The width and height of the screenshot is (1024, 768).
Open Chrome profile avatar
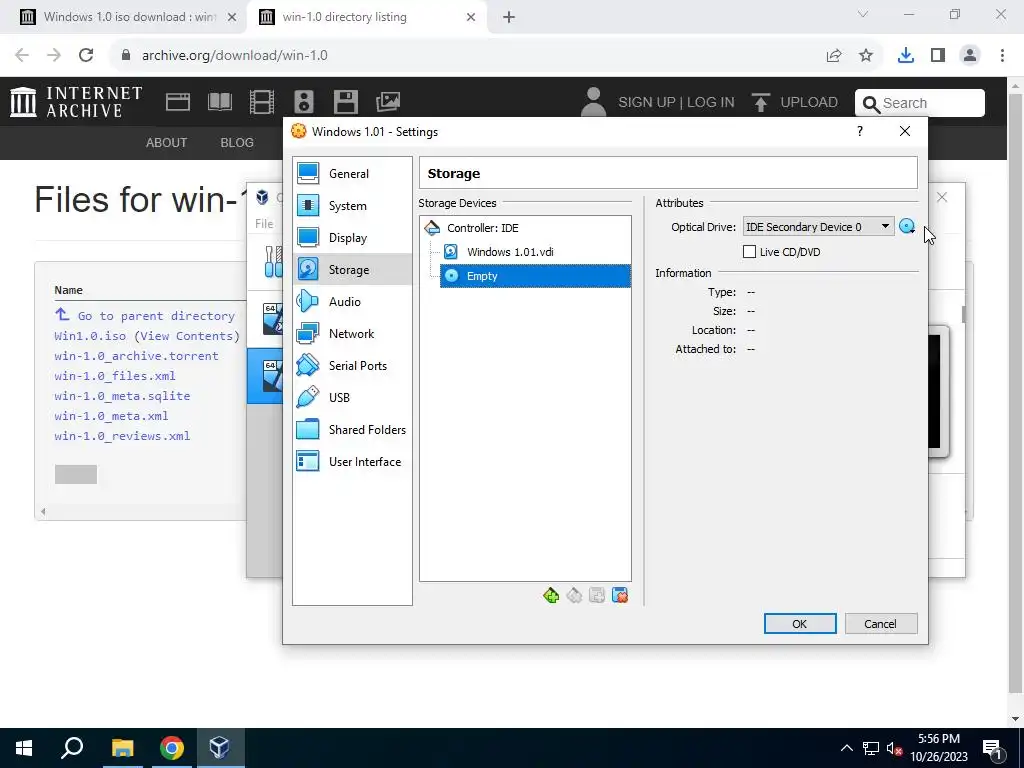pyautogui.click(x=970, y=56)
